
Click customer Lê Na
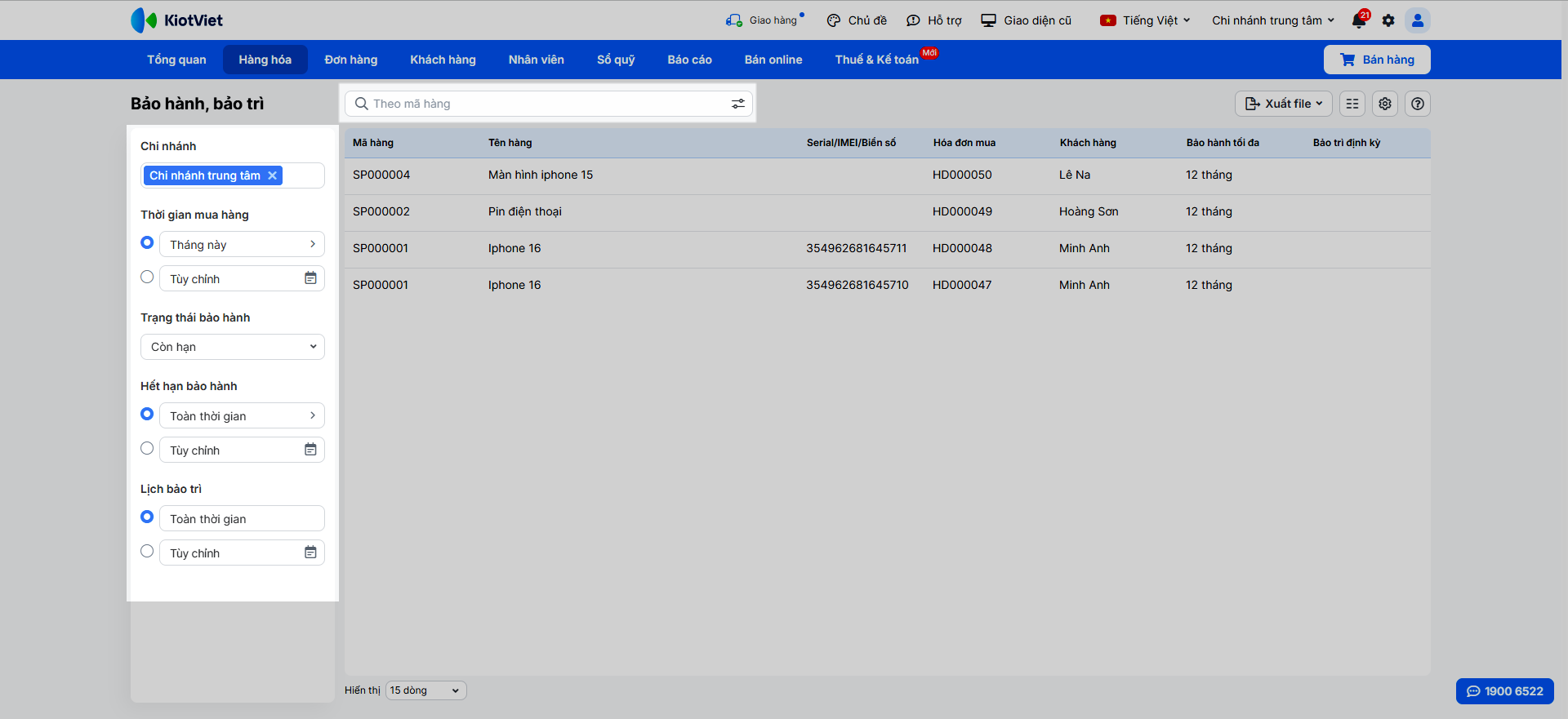pyautogui.click(x=1075, y=175)
